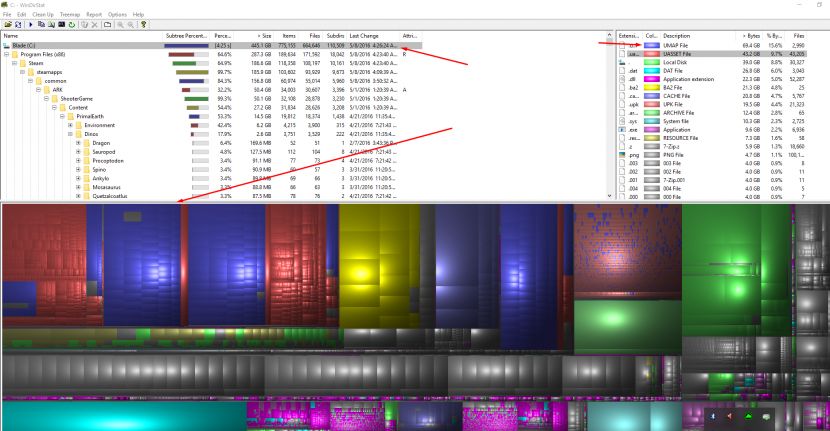Image resolution: width=830 pixels, height=431 pixels.
Task: Click the Command Prompt Here toolbar icon
Action: (x=61, y=24)
